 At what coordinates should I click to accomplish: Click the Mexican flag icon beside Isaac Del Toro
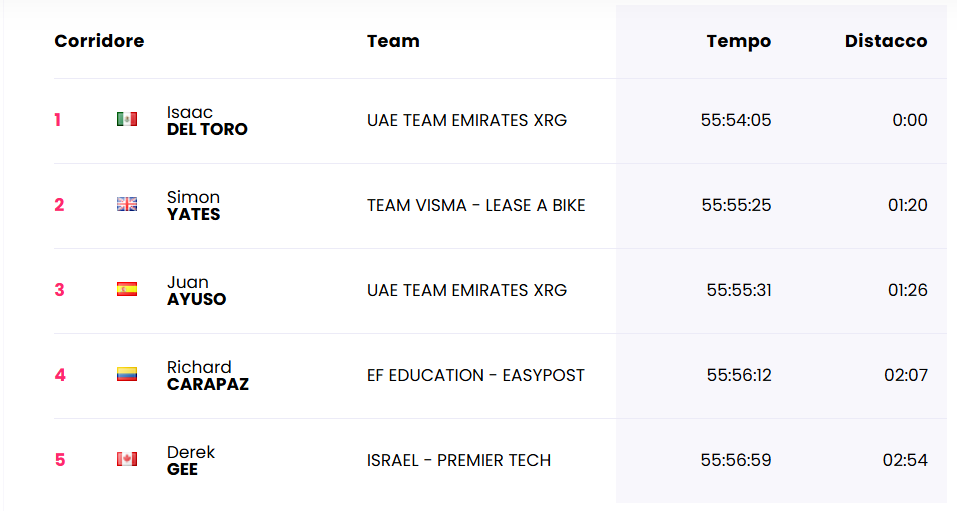(x=127, y=119)
